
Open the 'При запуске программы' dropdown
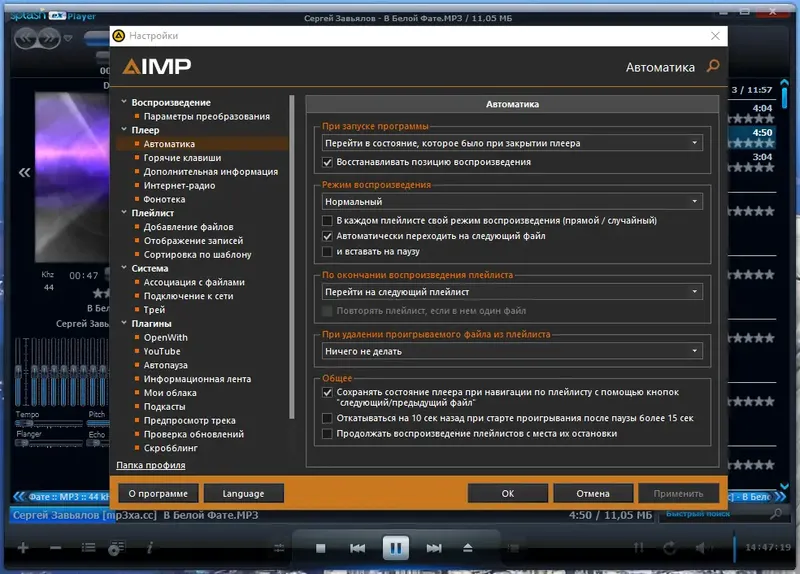click(x=512, y=143)
